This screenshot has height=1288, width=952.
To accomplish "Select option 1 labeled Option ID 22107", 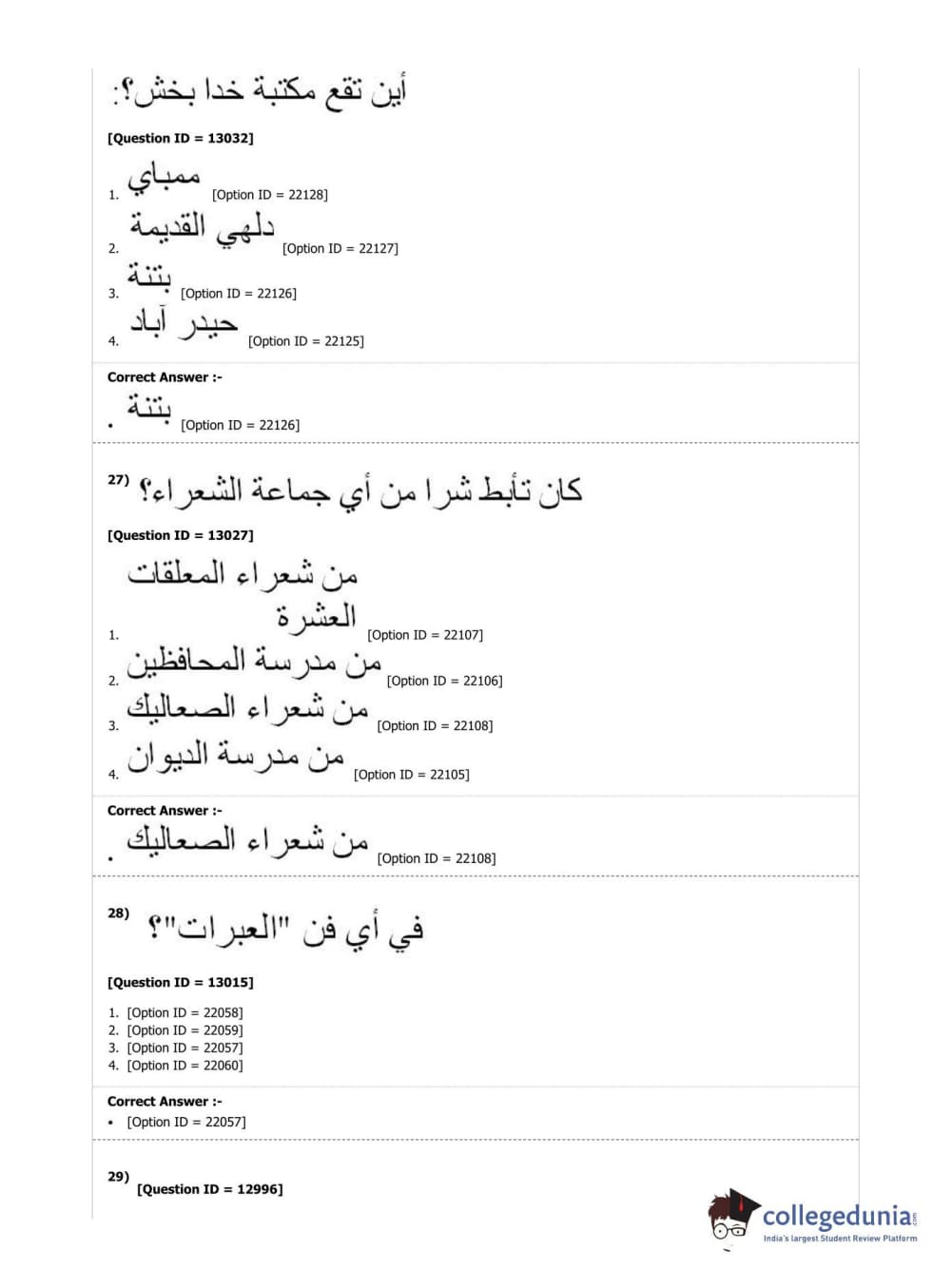I will pyautogui.click(x=424, y=635).
